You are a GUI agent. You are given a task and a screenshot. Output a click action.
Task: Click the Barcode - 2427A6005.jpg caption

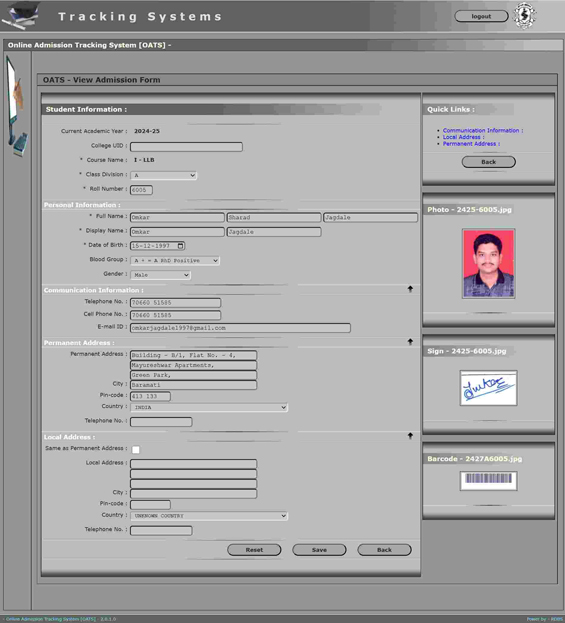(475, 459)
